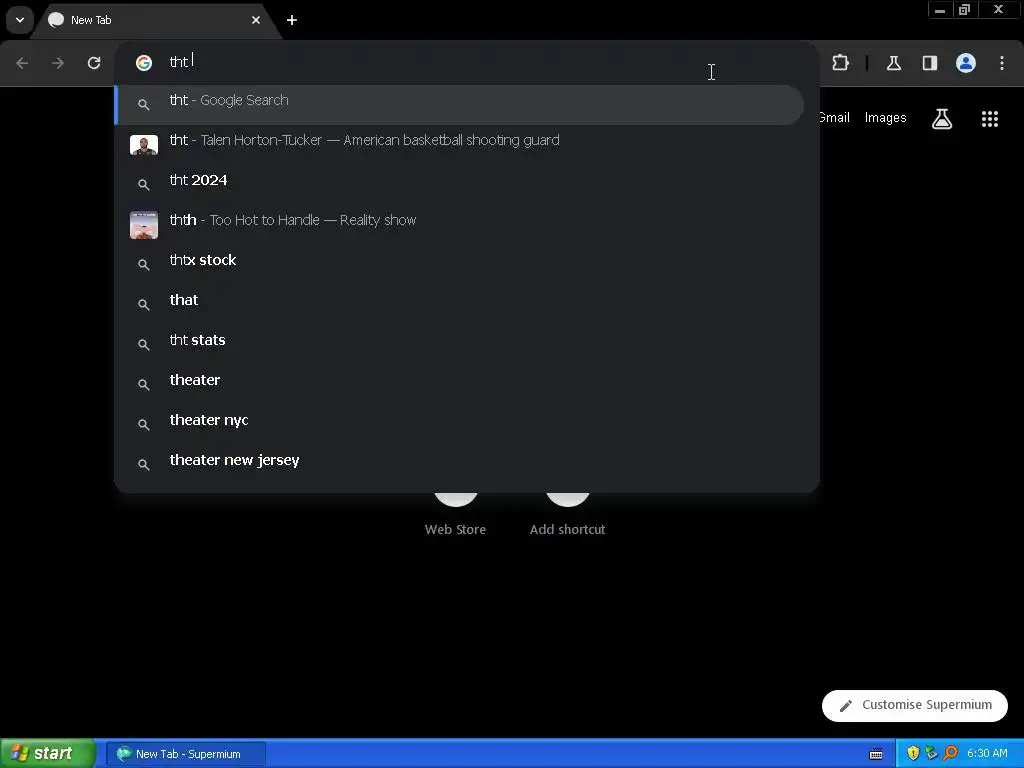Click orange magnifier tray icon
1024x768 pixels.
[950, 754]
